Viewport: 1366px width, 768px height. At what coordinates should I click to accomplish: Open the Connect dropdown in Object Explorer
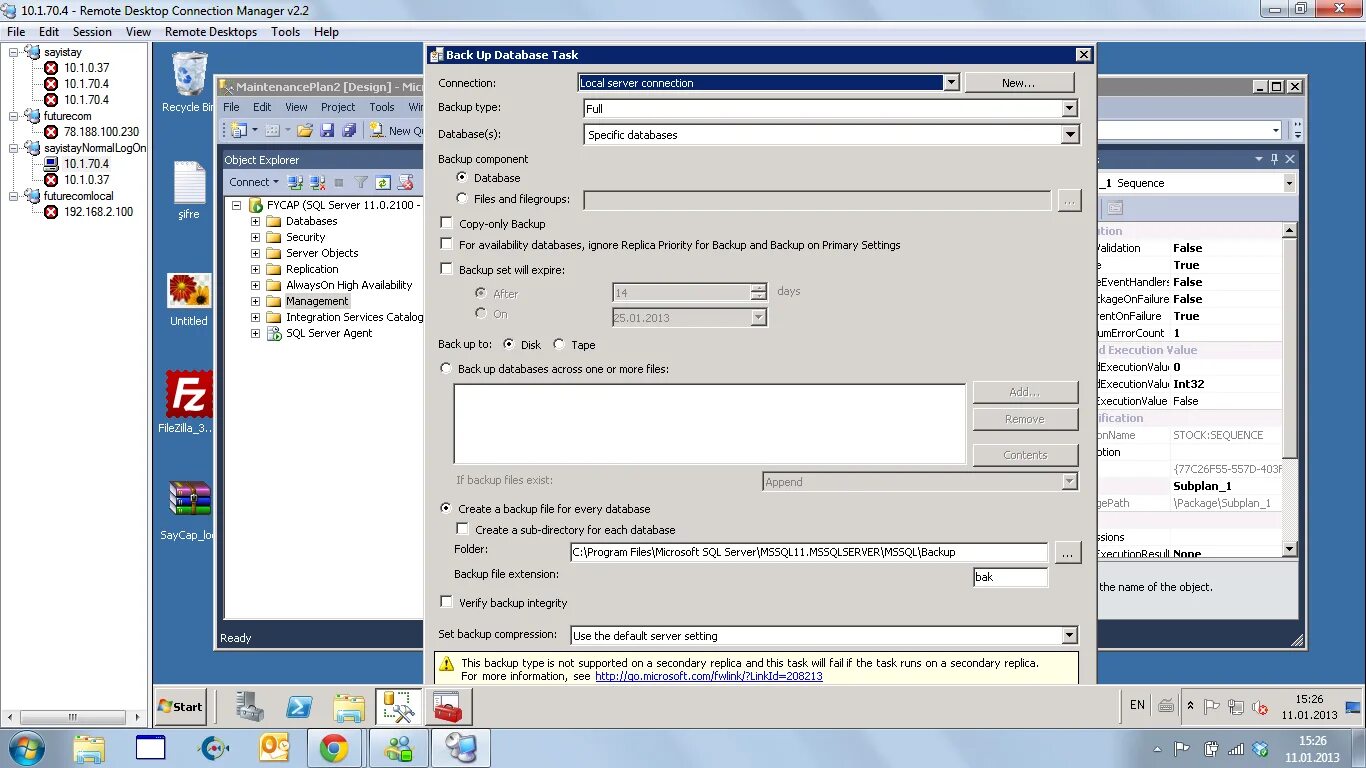(254, 182)
